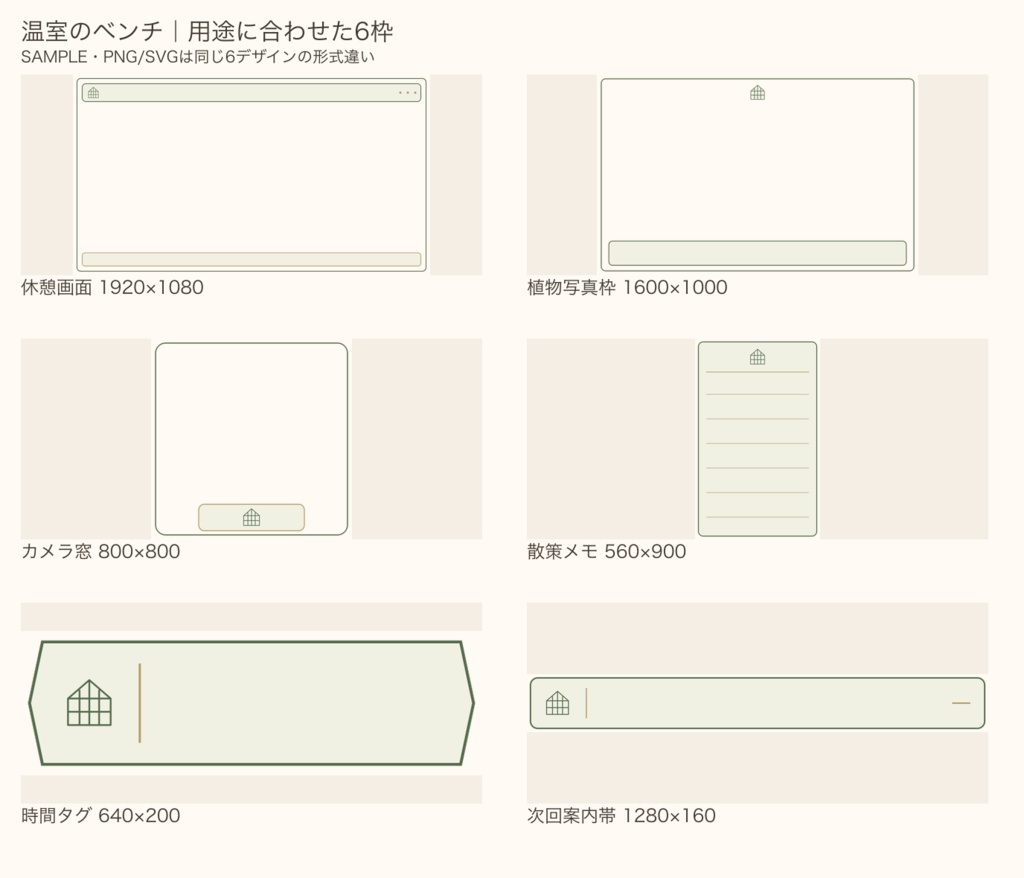Click the greenhouse icon in the 次回案内帯 bar
The image size is (1024, 878).
tap(557, 703)
